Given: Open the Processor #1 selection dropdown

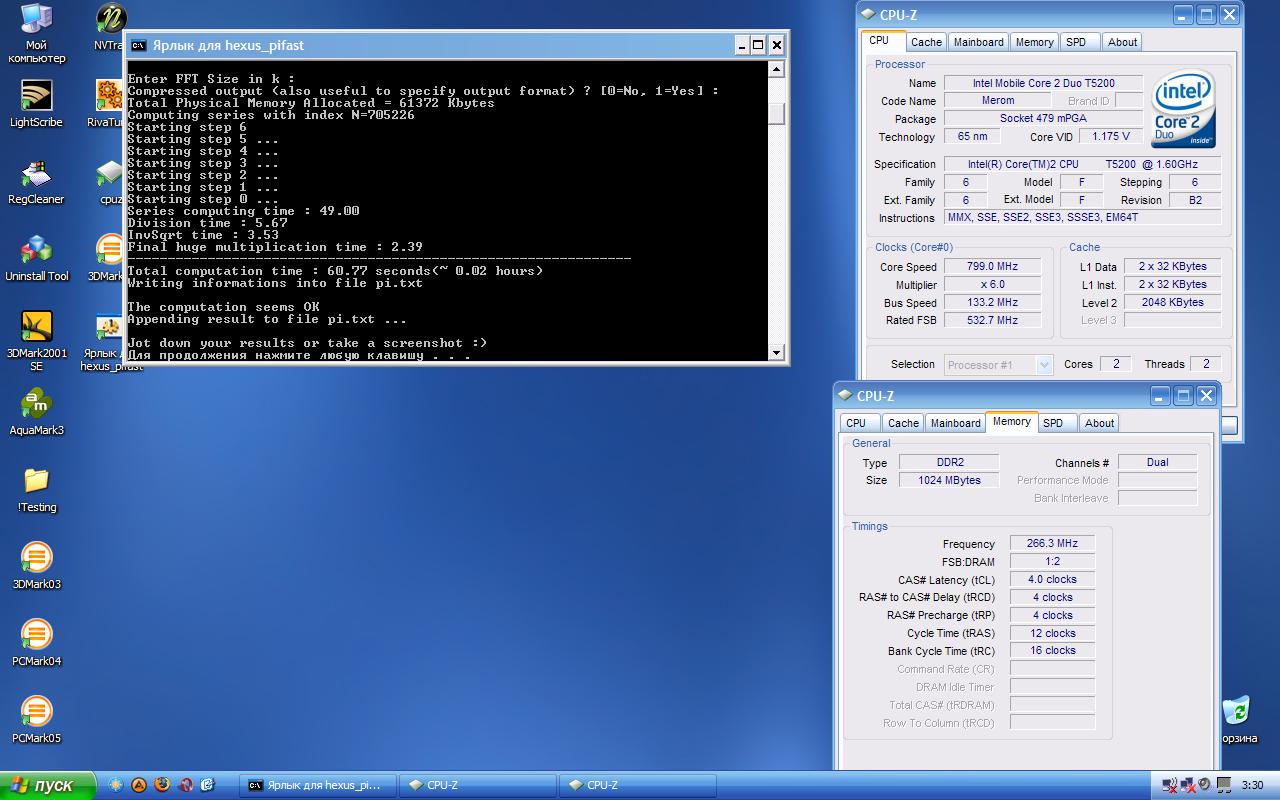Looking at the screenshot, I should coord(999,365).
